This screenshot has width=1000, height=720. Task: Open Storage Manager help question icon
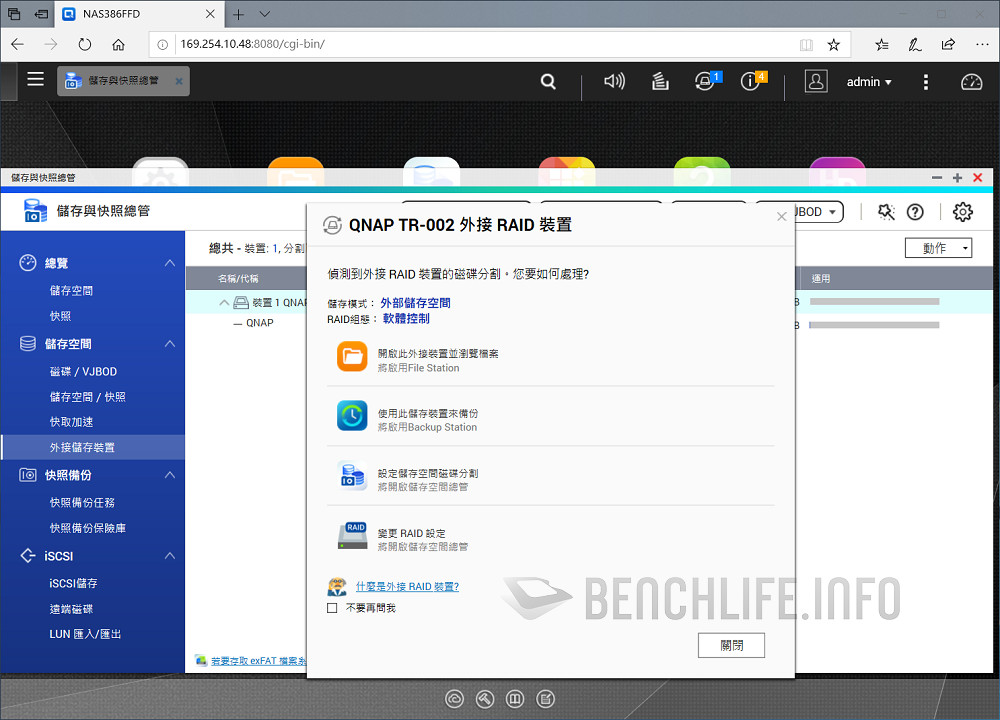(915, 212)
